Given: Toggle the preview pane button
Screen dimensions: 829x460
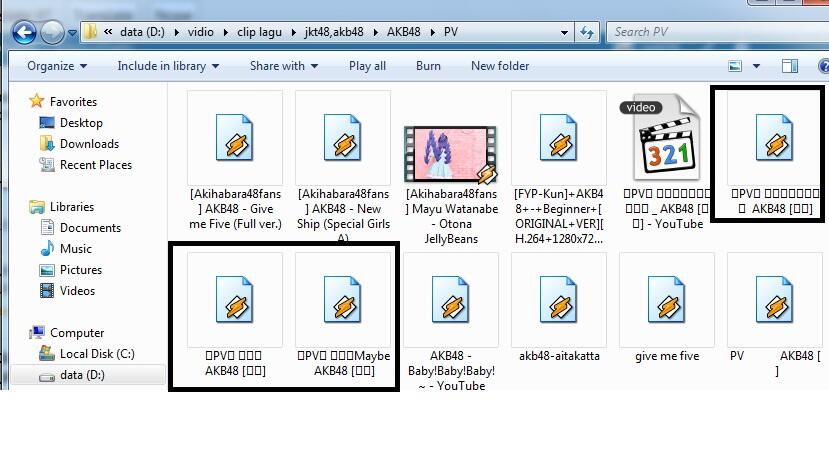Looking at the screenshot, I should tap(790, 66).
